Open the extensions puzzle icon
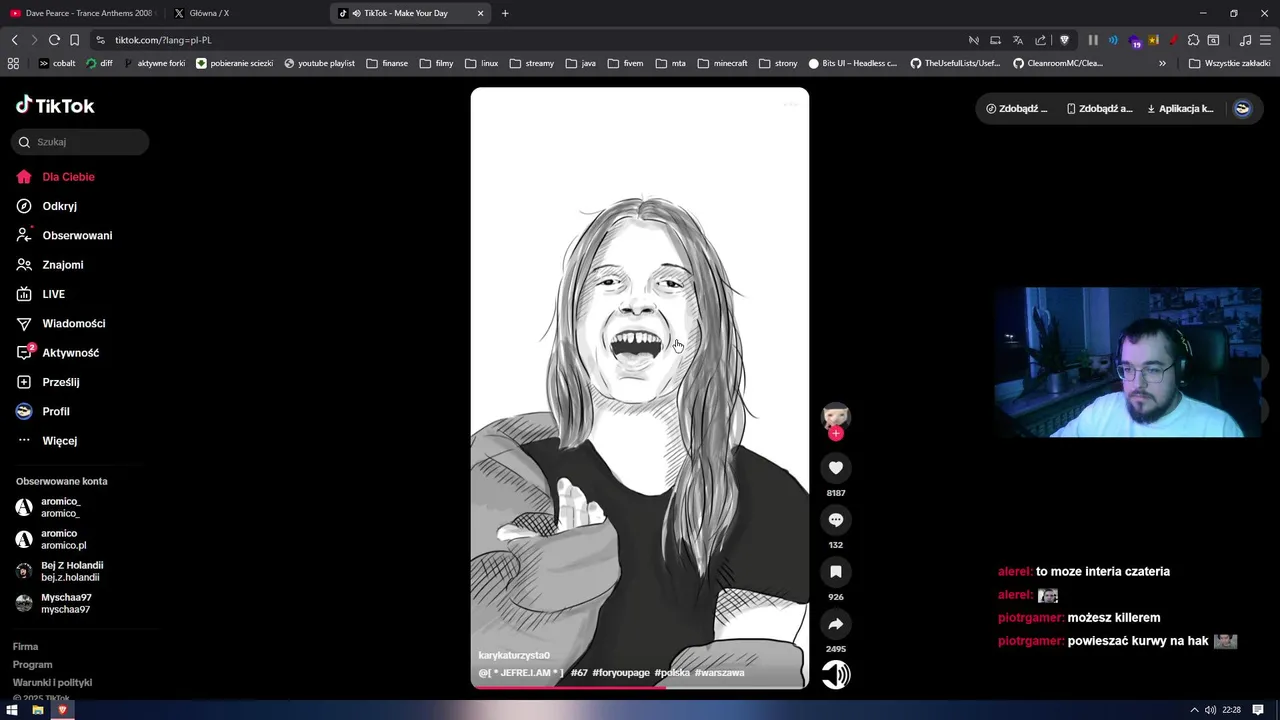The height and width of the screenshot is (720, 1280). (x=1193, y=40)
